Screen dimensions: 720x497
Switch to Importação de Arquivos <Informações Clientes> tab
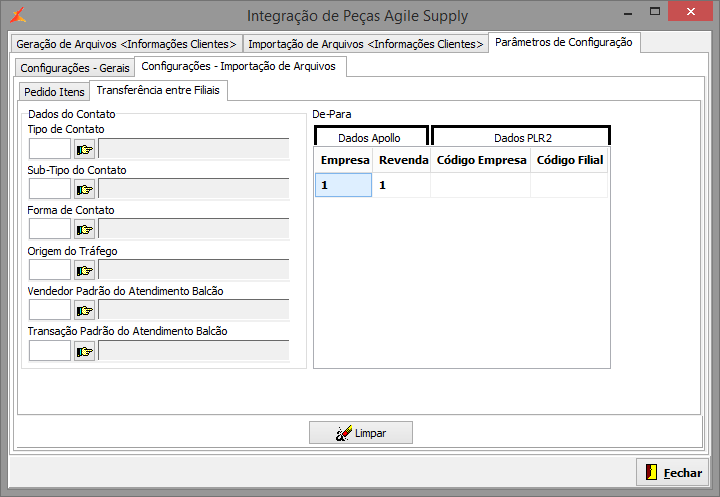[x=366, y=44]
